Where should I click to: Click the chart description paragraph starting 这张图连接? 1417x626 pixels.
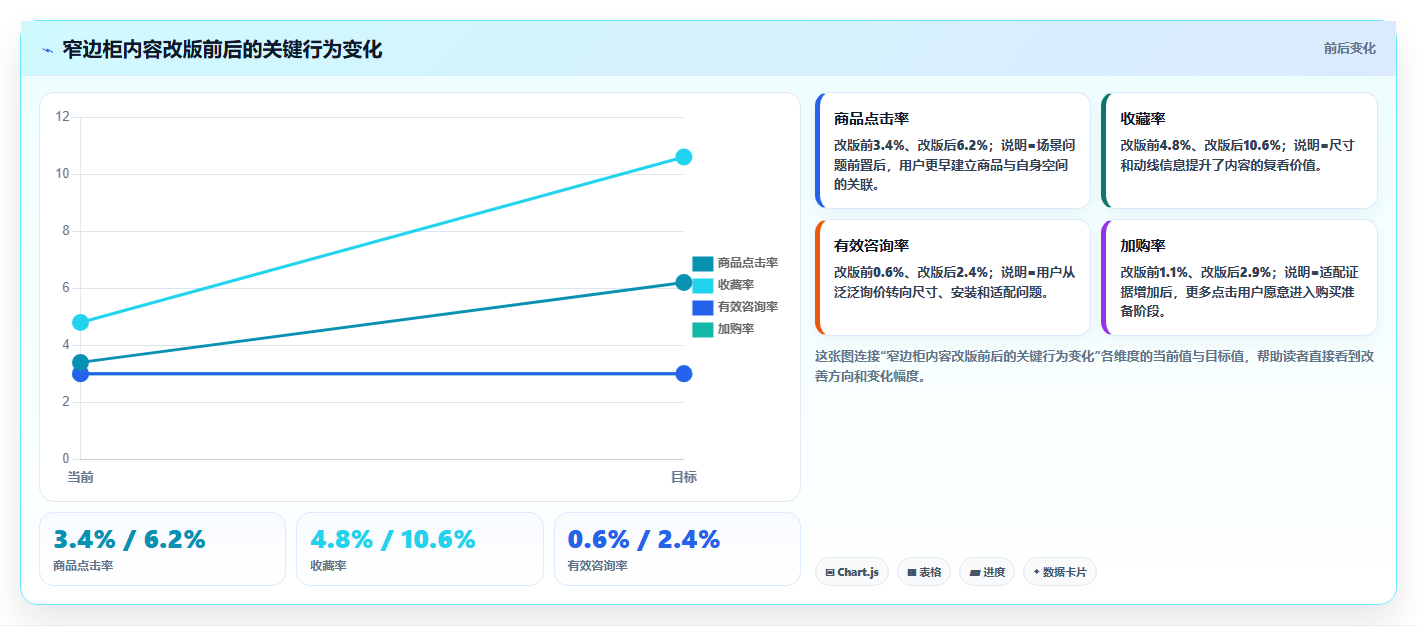click(x=1095, y=366)
